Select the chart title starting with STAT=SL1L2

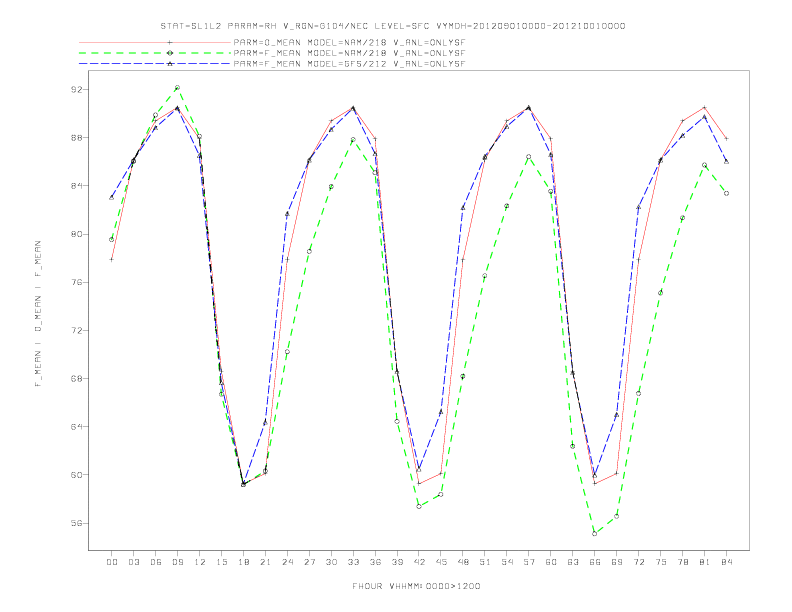point(393,26)
